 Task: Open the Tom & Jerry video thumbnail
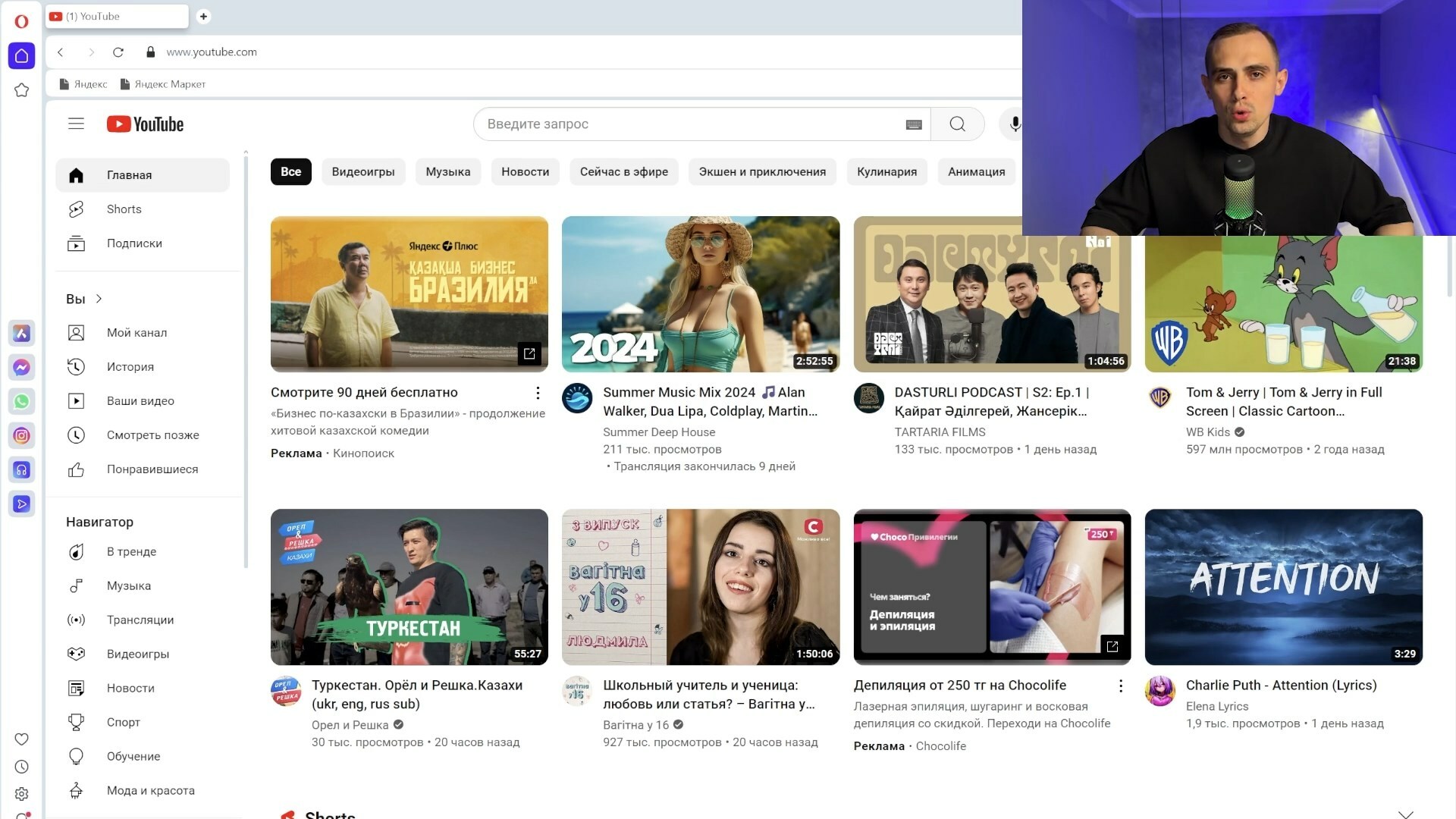point(1283,303)
